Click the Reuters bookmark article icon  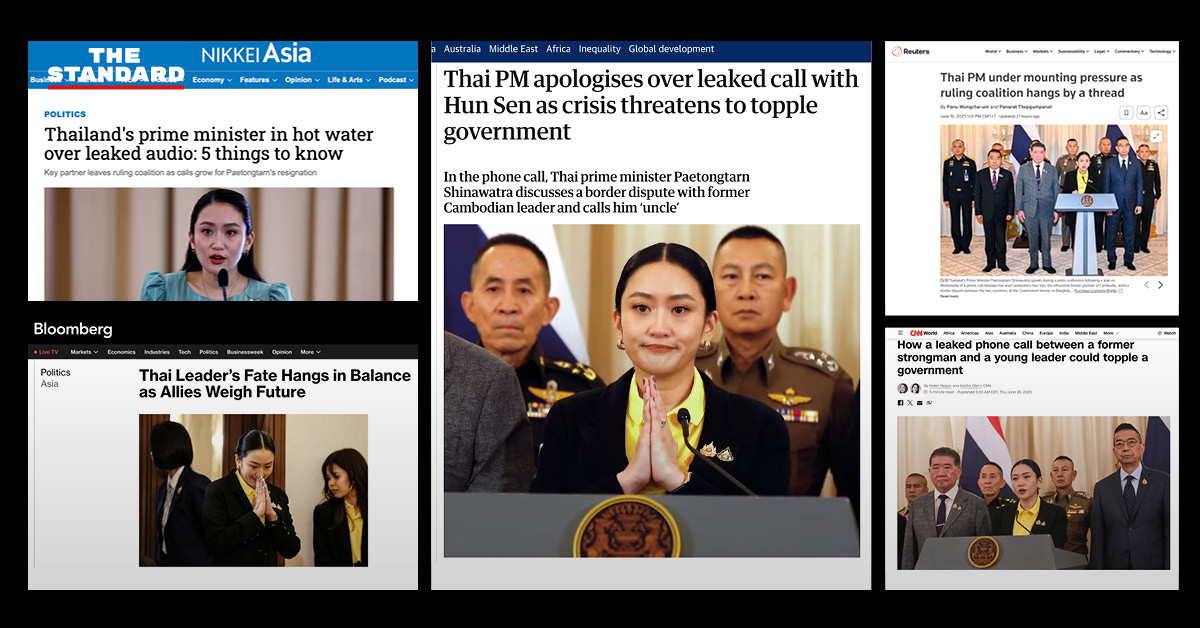(x=1126, y=112)
